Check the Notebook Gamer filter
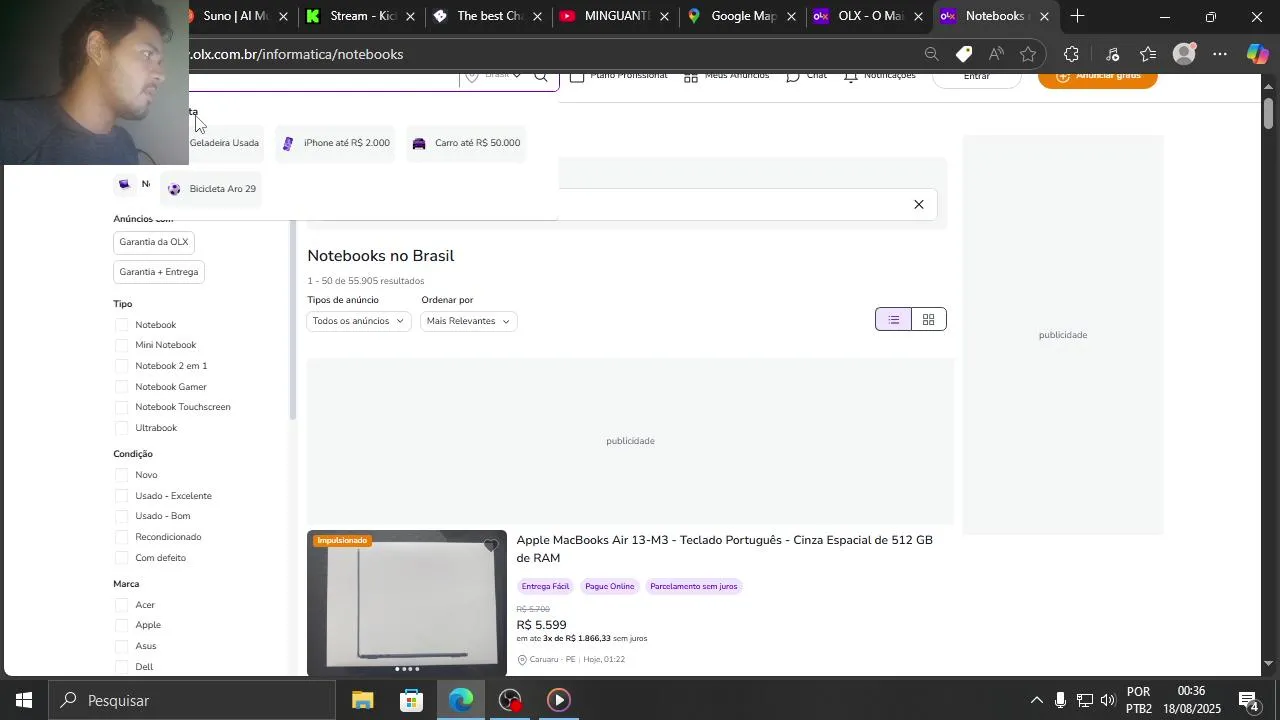 coord(122,387)
